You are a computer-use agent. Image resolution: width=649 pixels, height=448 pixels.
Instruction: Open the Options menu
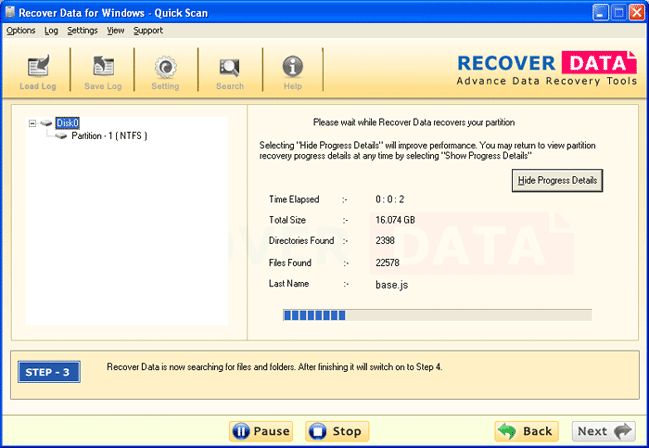click(x=21, y=31)
